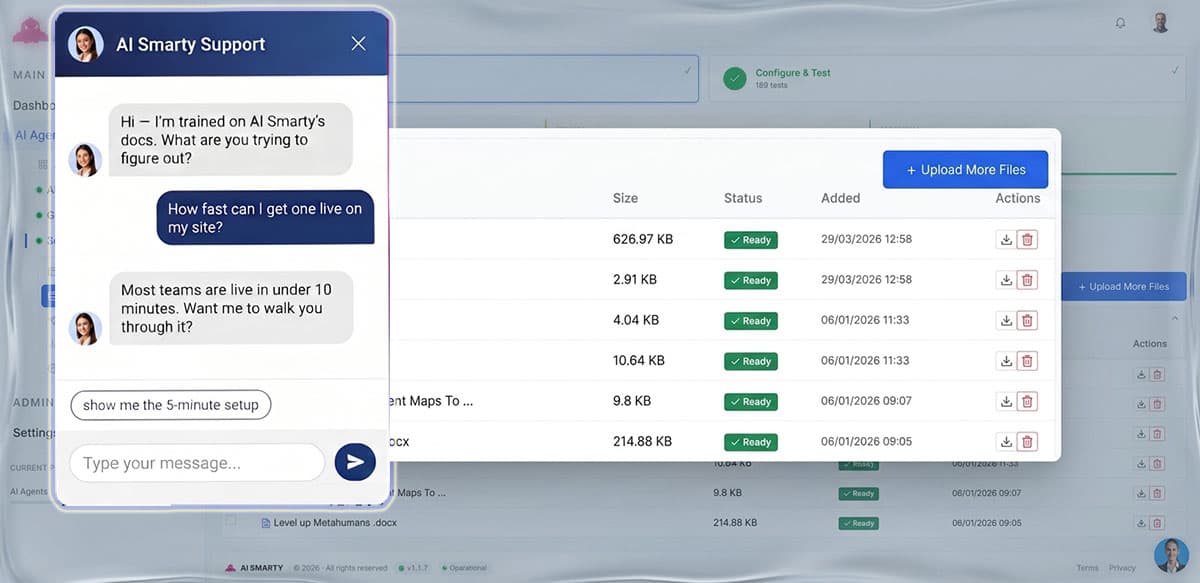This screenshot has width=1200, height=583.
Task: Open the 'Level up Metahumans .docx' file
Action: [335, 523]
